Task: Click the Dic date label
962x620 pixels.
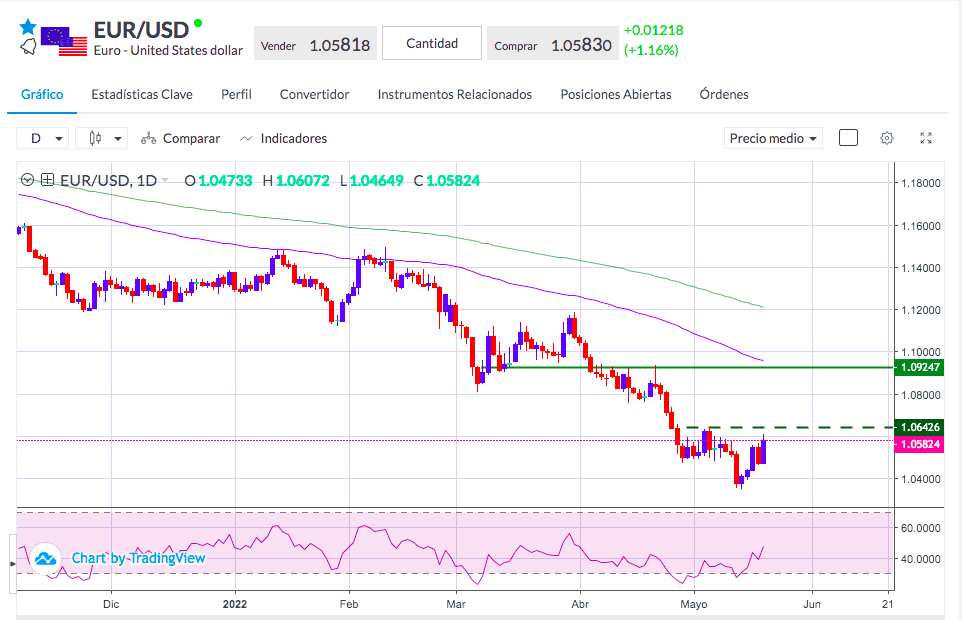Action: 111,604
